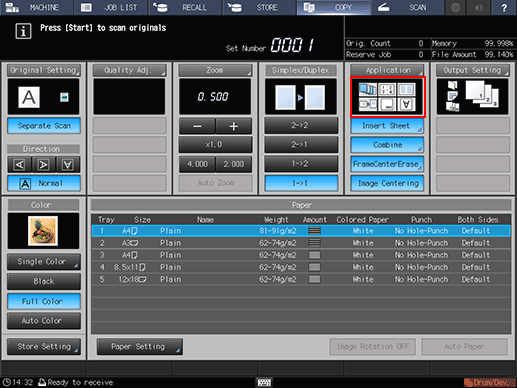Screen dimensions: 517x388
Task: Switch to the SCAN tab
Action: 407,7
